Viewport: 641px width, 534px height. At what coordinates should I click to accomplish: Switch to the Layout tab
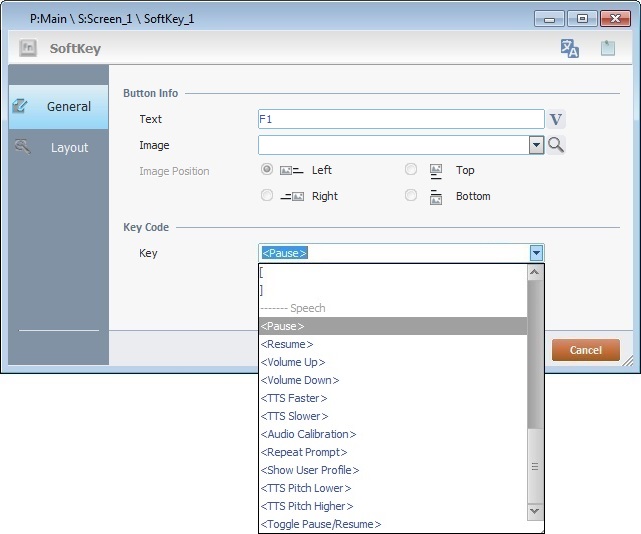58,147
